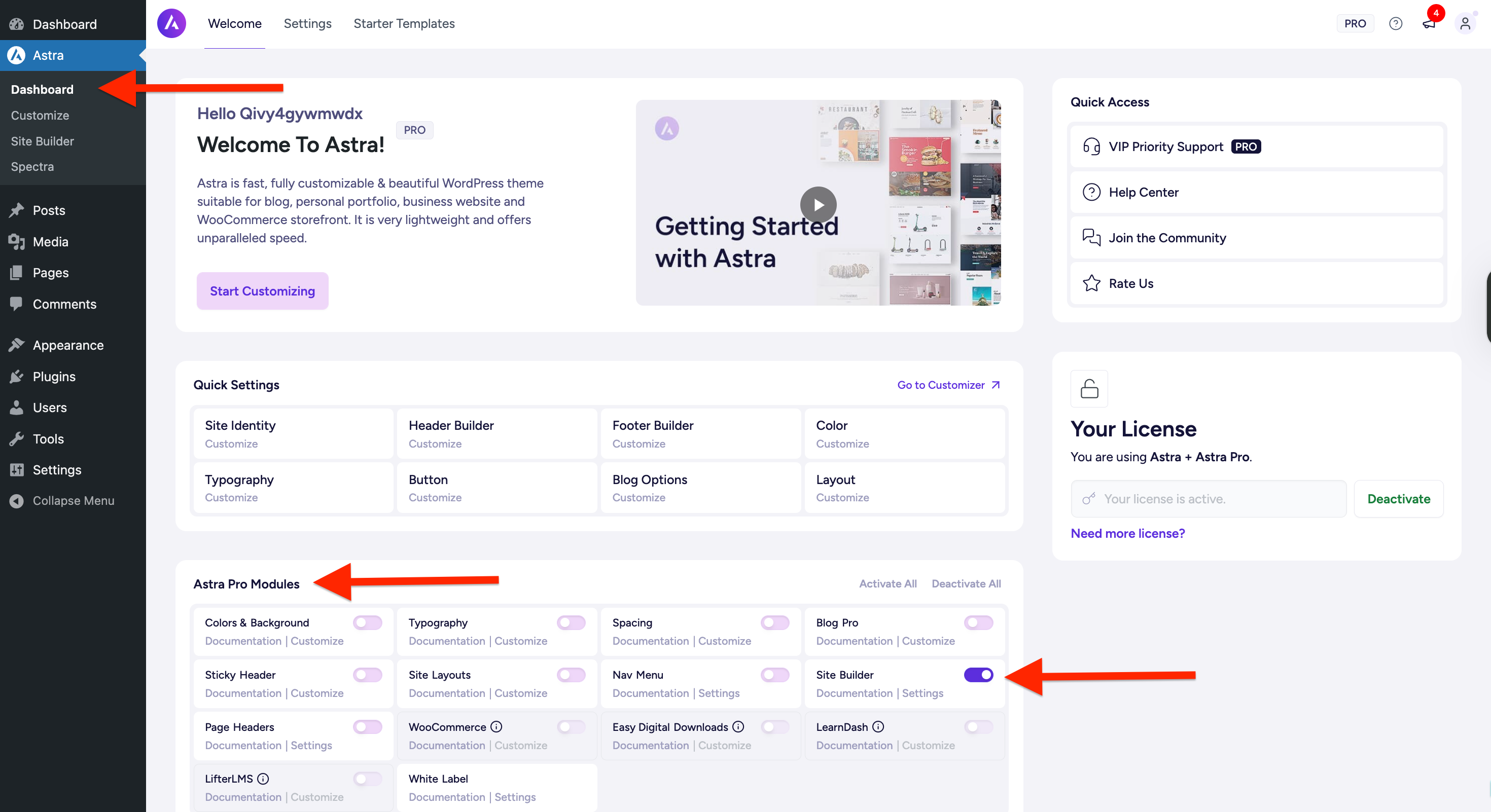Open Settings link for Nav Menu
Screen dimensions: 1491x812
(x=719, y=693)
